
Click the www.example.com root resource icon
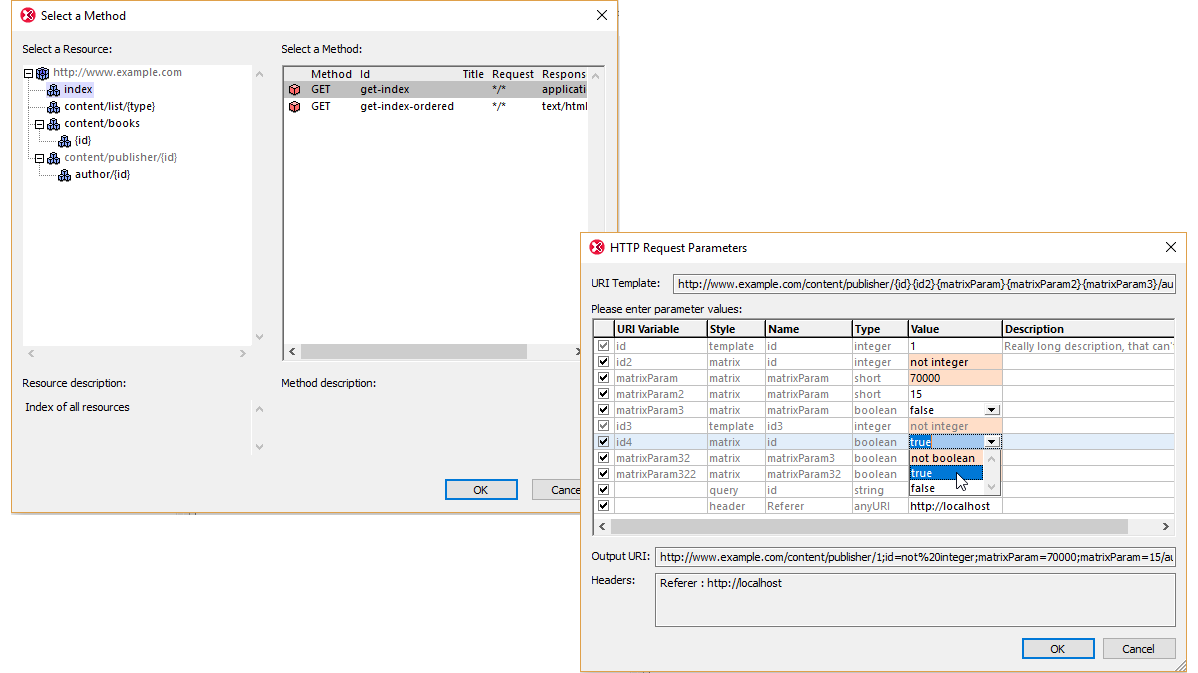42,73
